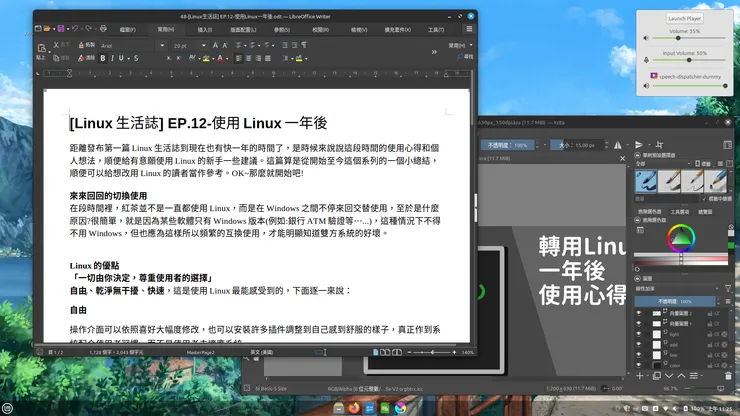Select first brush preset thumbnail in Krita

646,181
